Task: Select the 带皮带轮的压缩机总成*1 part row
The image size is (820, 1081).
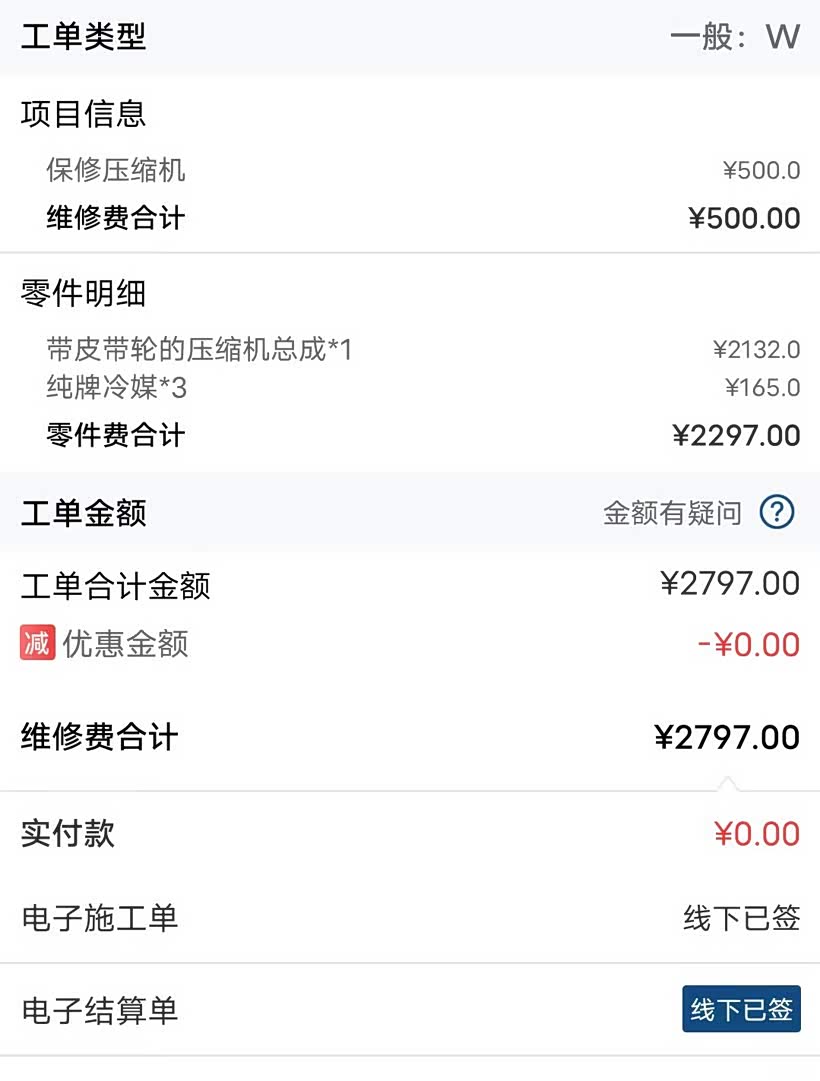Action: 199,349
